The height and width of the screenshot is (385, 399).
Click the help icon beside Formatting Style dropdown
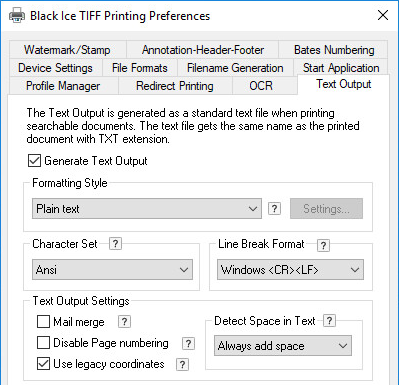click(274, 209)
